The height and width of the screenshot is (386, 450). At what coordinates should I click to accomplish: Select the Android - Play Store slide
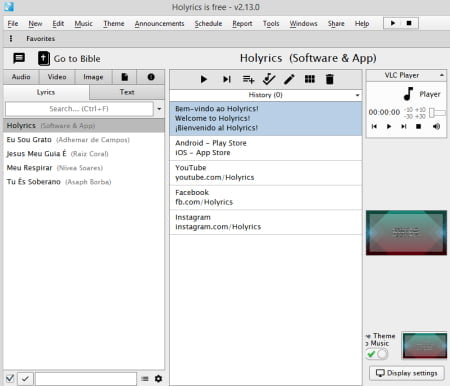click(x=266, y=148)
